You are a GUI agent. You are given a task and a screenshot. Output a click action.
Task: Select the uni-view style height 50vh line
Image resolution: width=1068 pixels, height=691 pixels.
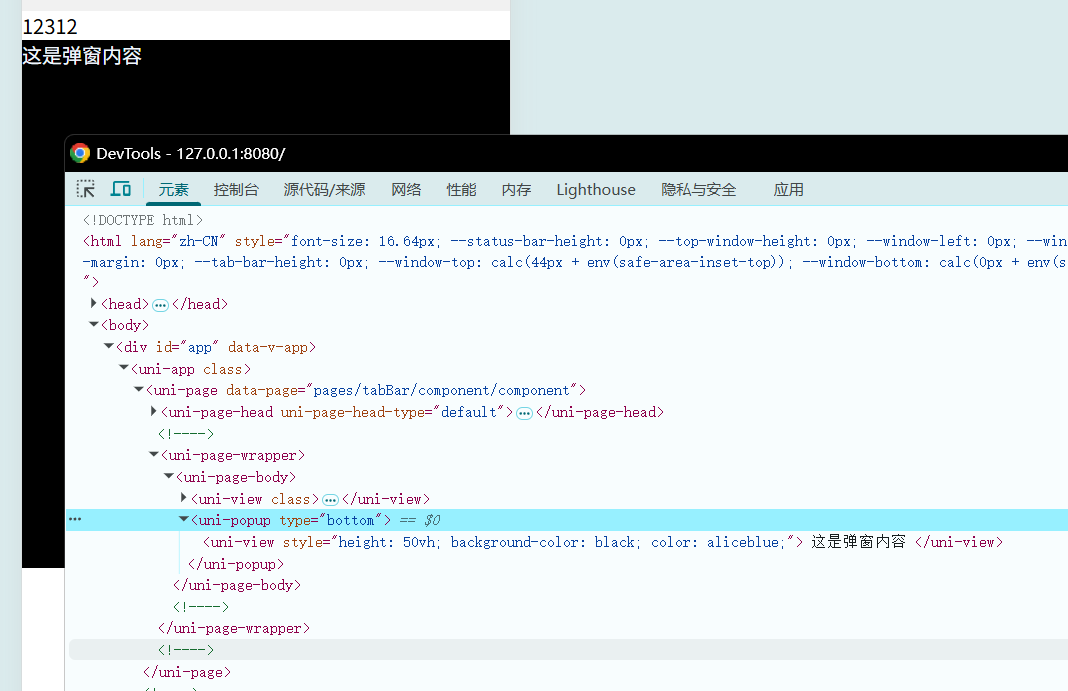(x=500, y=542)
